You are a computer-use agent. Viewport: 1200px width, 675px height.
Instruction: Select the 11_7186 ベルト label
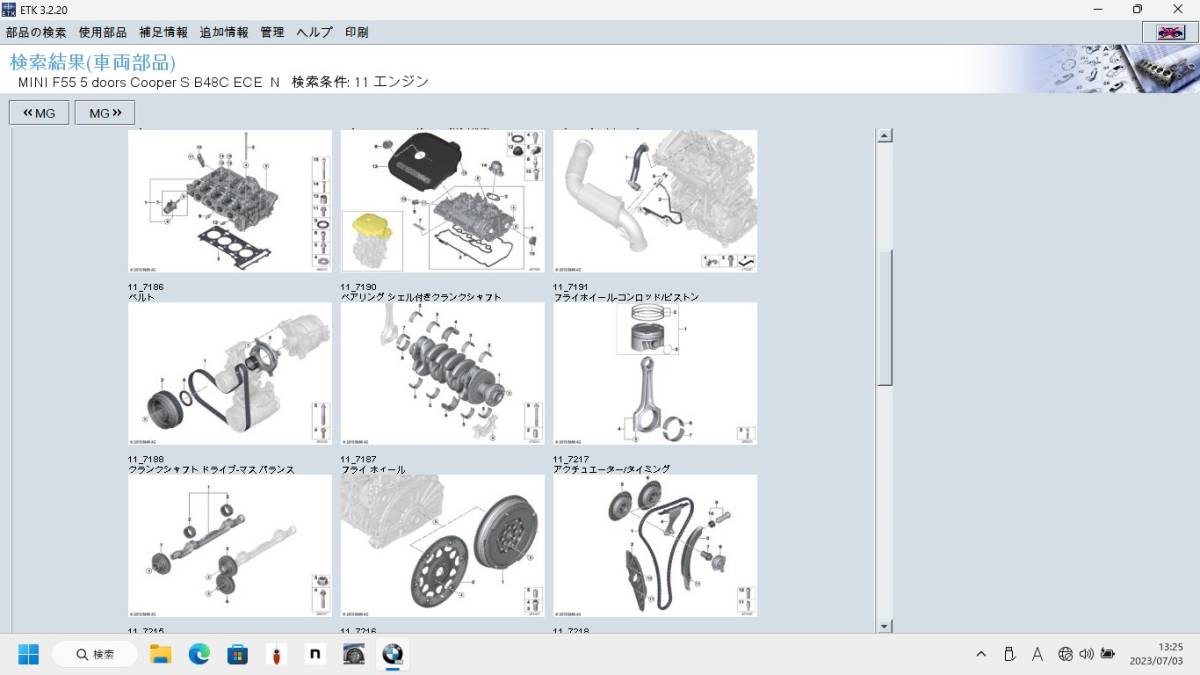(x=146, y=292)
